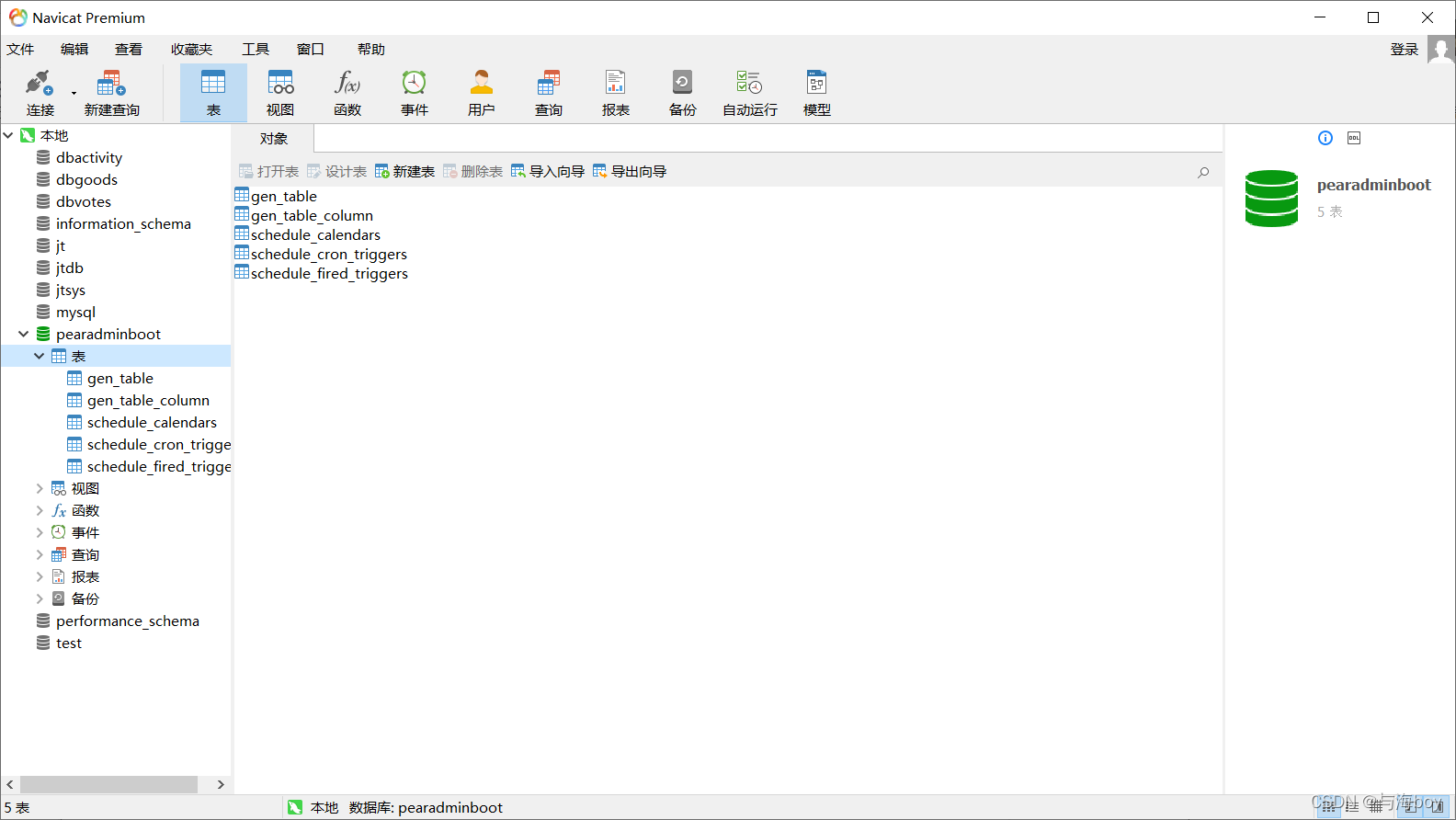Select the 表 (Table) toolbar icon
1456x820 pixels.
tap(213, 93)
